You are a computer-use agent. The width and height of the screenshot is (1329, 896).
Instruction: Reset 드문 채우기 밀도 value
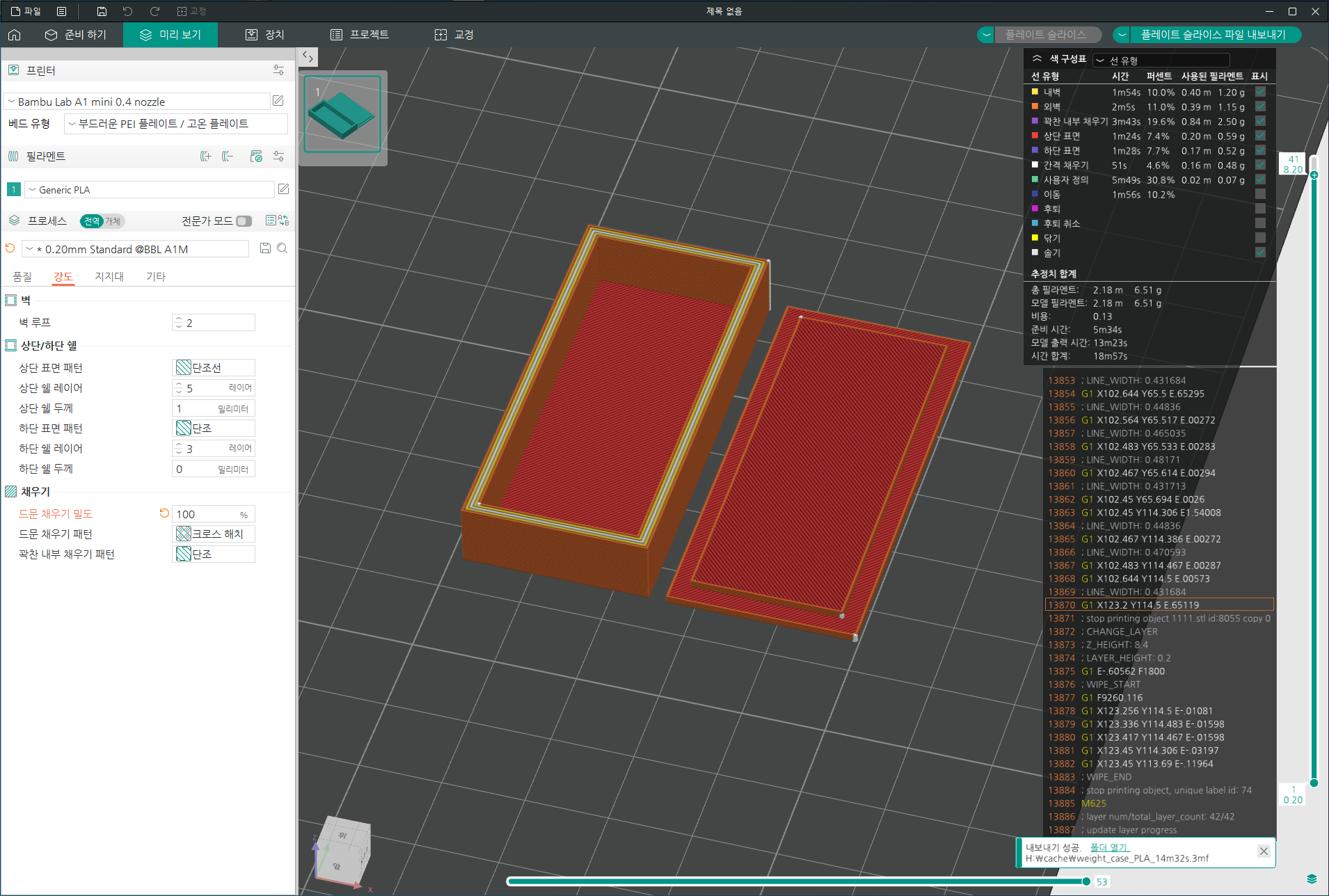click(x=164, y=513)
